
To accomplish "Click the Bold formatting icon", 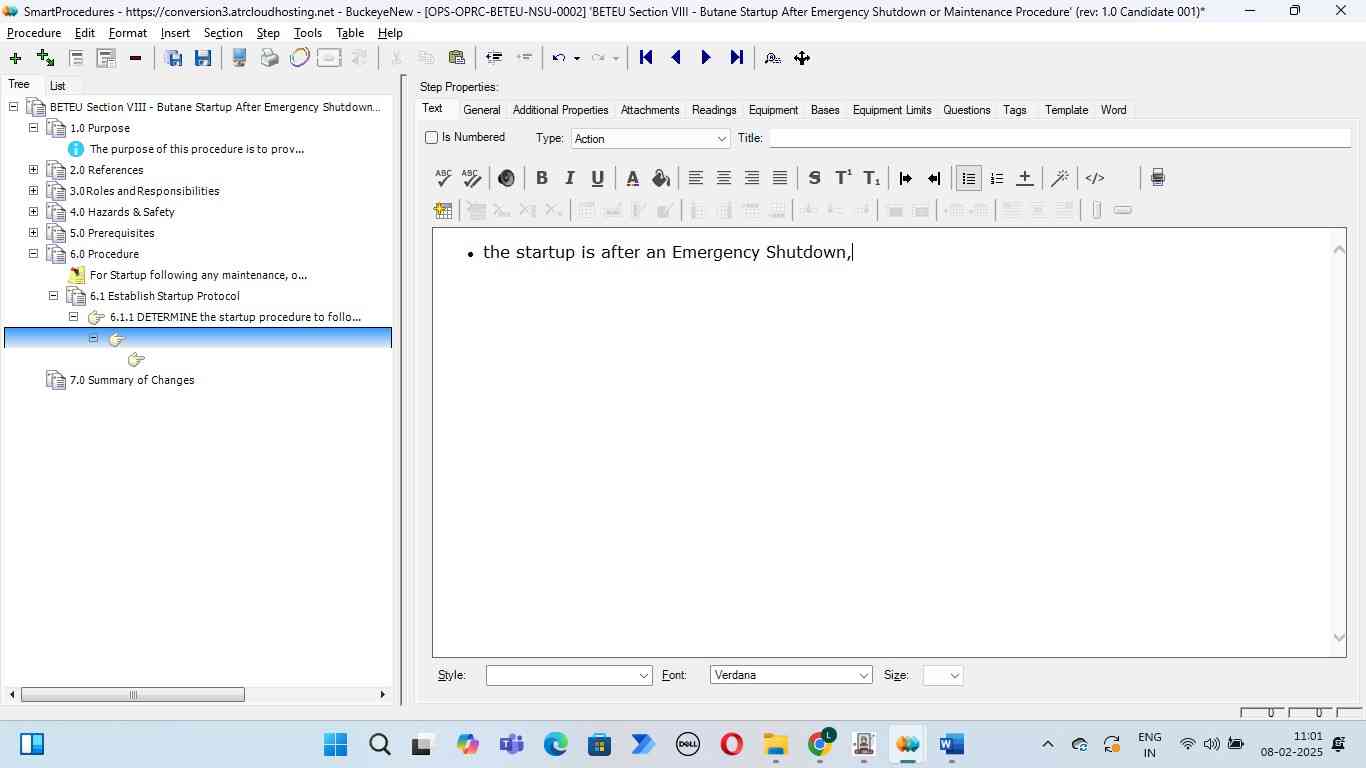I will pyautogui.click(x=541, y=178).
